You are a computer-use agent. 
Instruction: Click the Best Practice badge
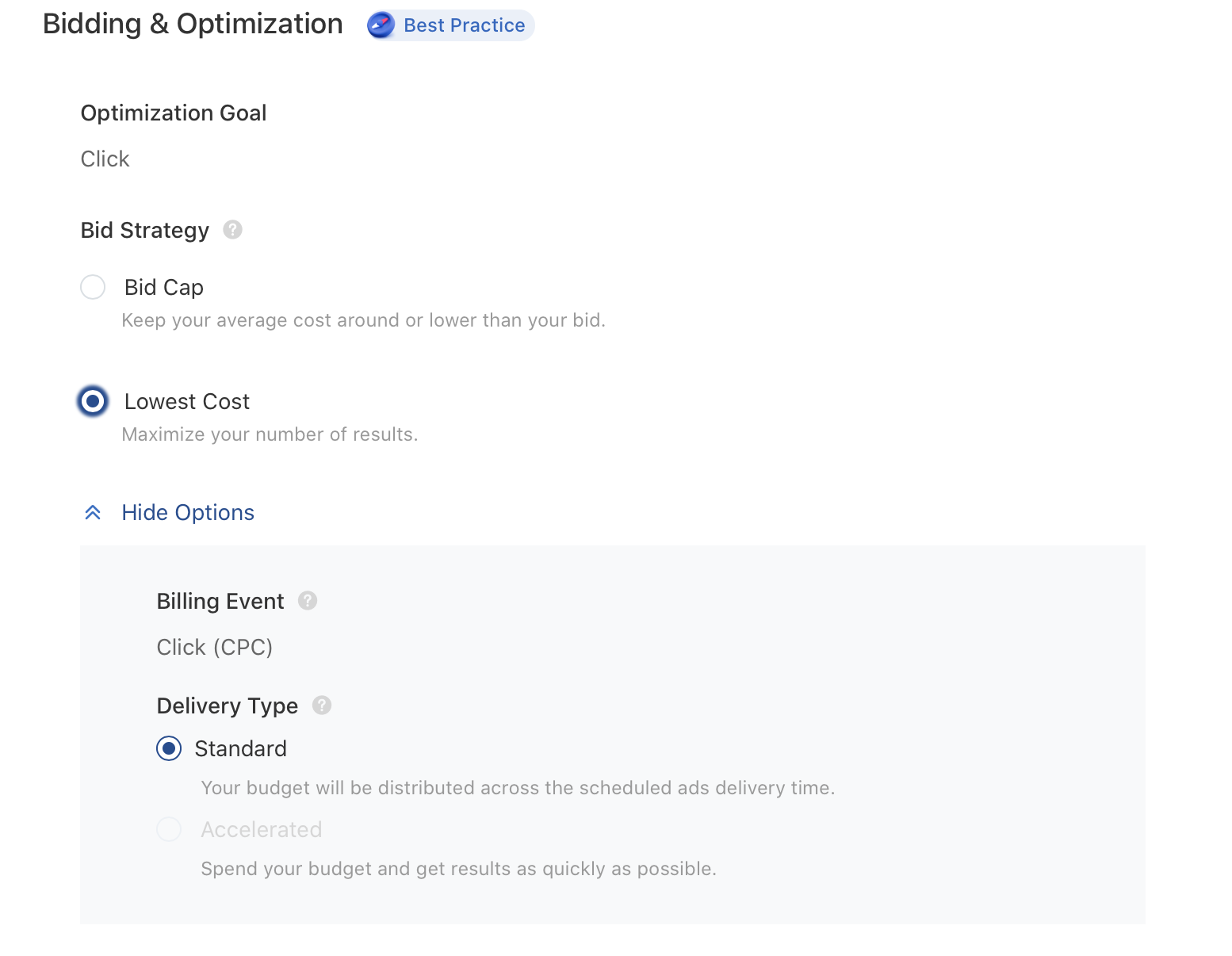click(450, 25)
